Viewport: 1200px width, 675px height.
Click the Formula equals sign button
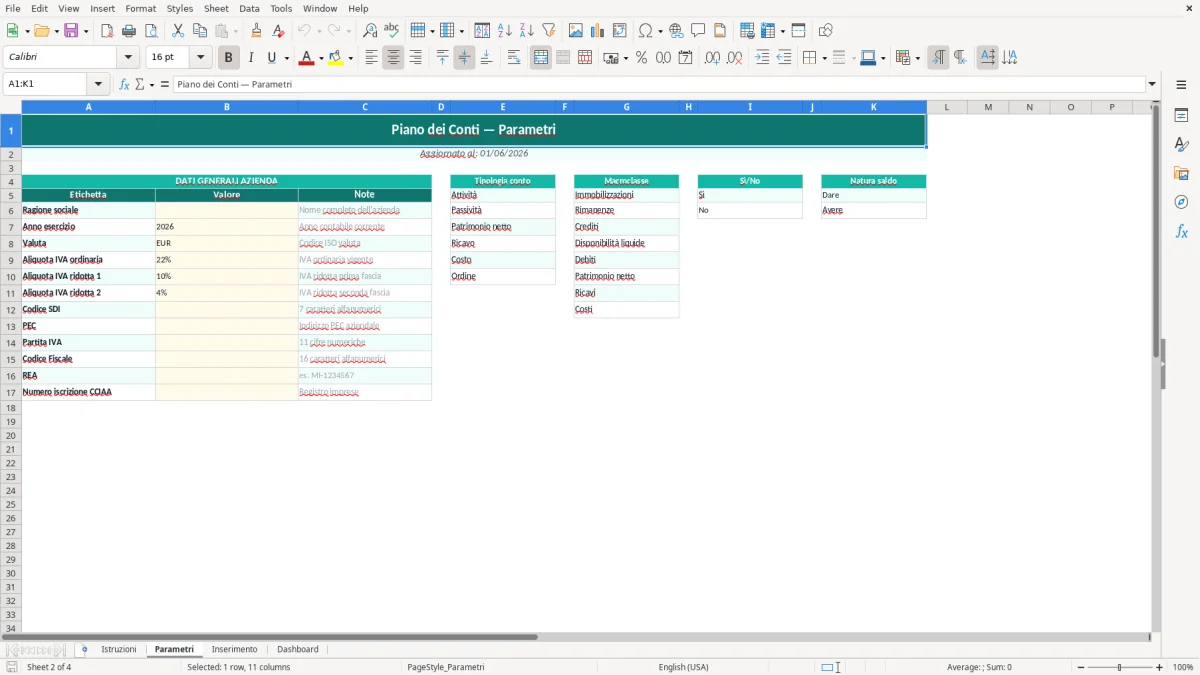click(165, 84)
